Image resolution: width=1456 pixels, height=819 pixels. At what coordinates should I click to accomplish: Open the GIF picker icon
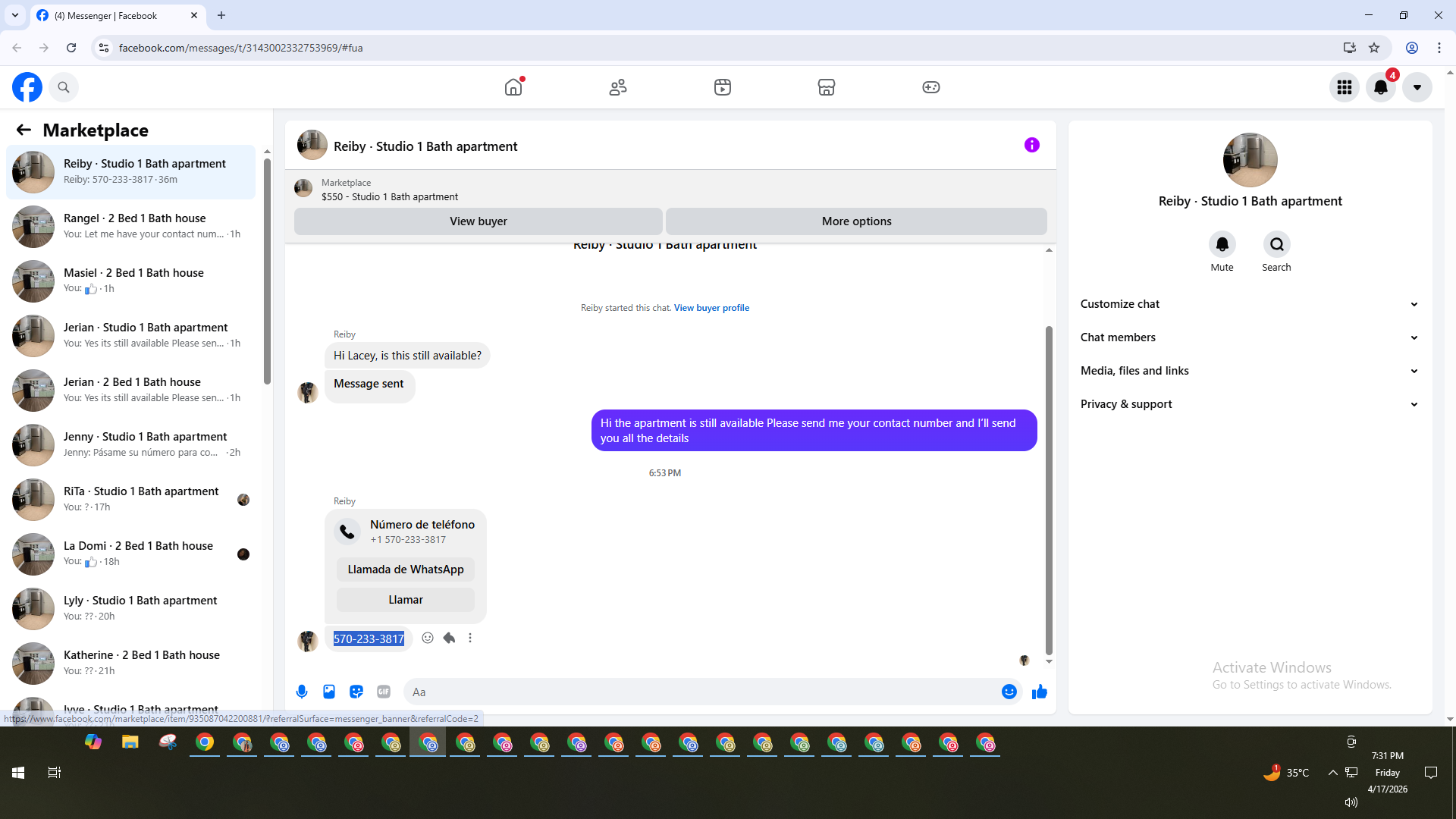point(384,692)
